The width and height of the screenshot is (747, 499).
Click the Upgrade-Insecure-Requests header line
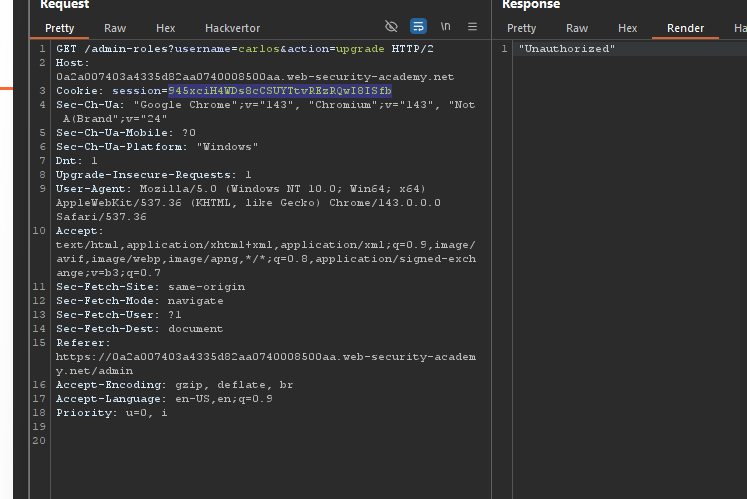[153, 175]
